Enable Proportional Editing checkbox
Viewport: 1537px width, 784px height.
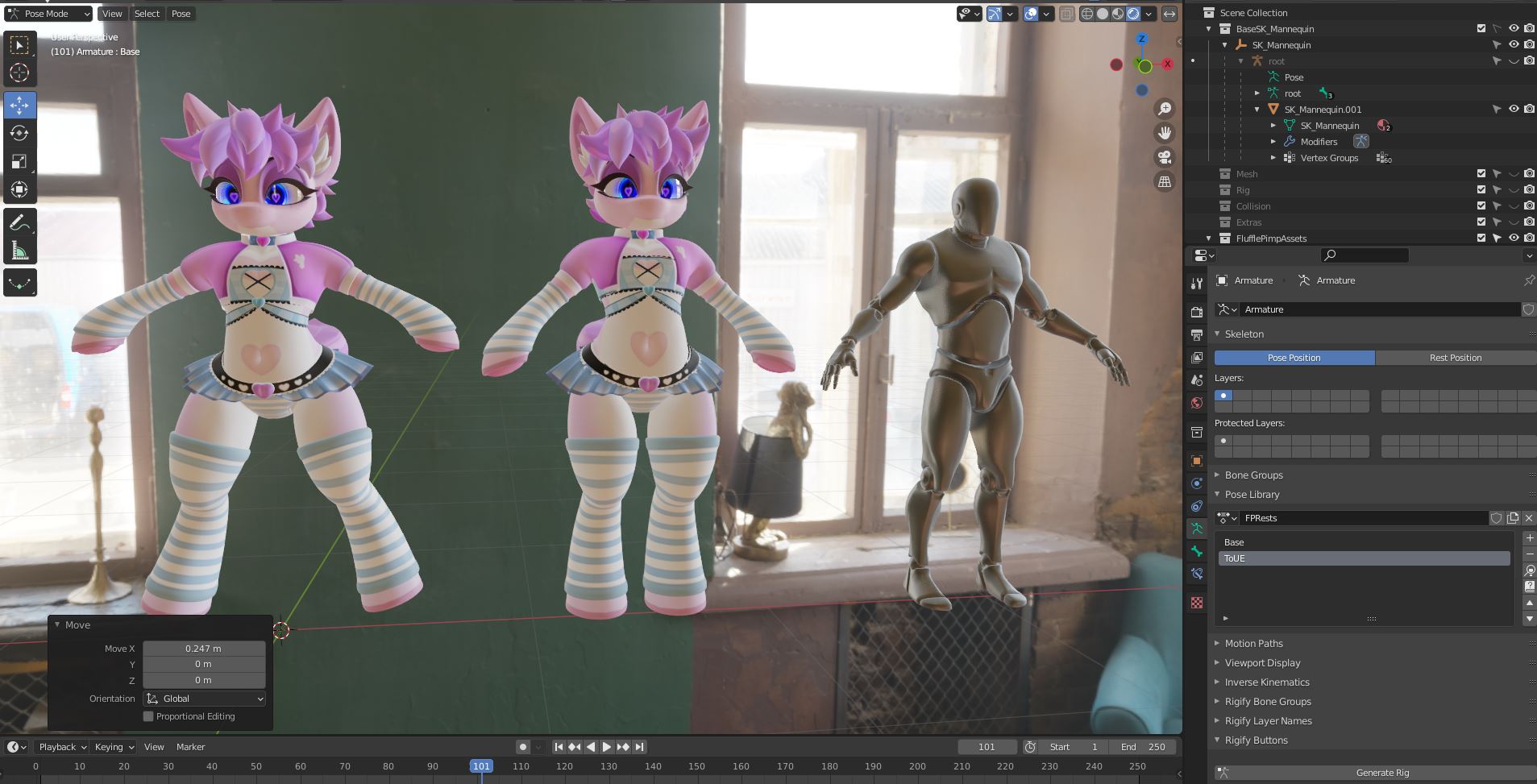point(148,716)
